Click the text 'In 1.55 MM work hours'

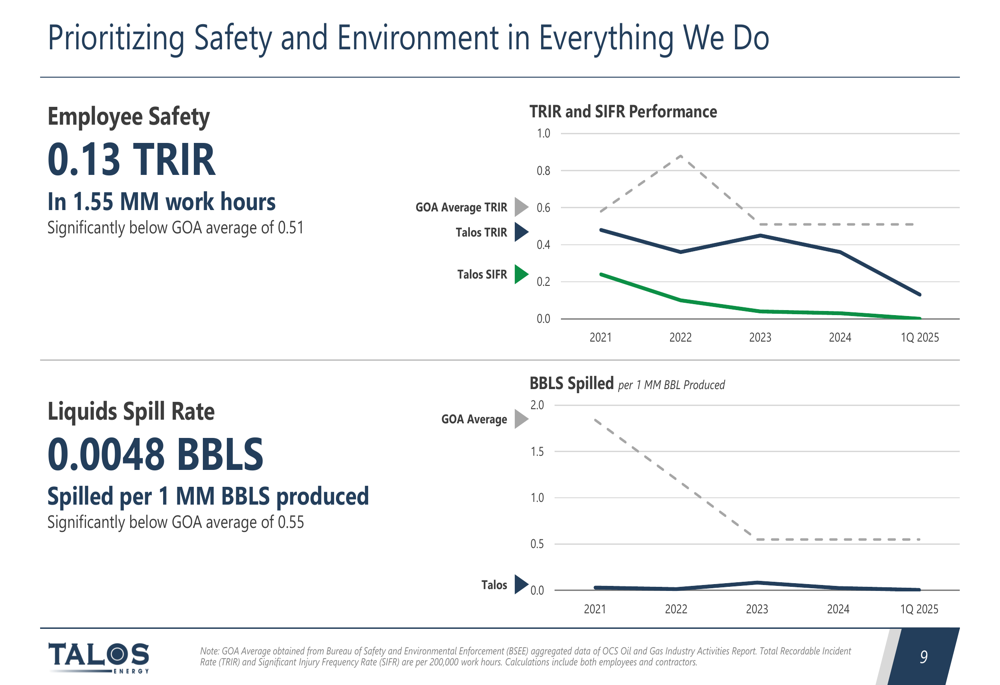tap(161, 202)
